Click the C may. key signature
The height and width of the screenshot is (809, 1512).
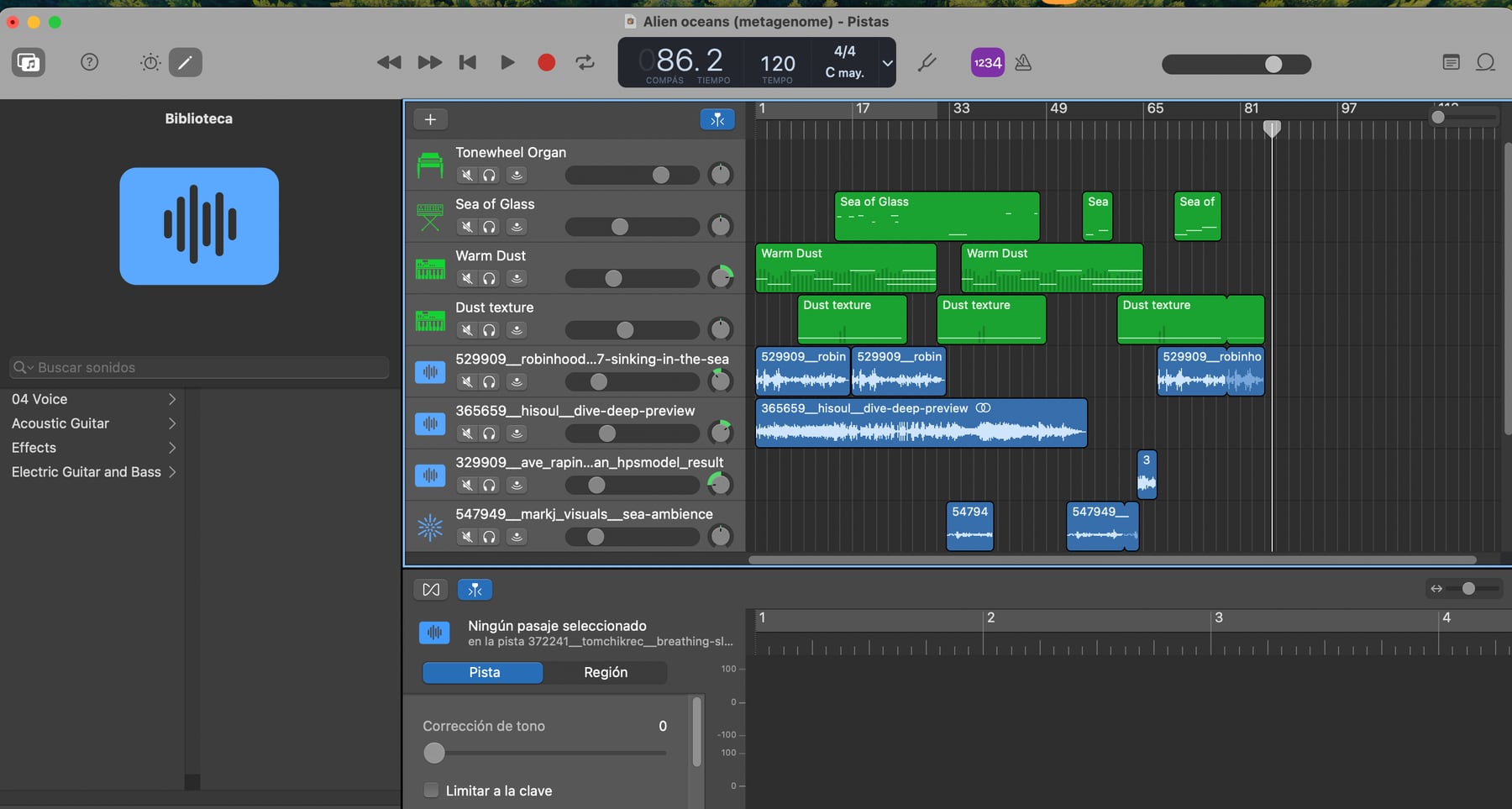point(844,73)
